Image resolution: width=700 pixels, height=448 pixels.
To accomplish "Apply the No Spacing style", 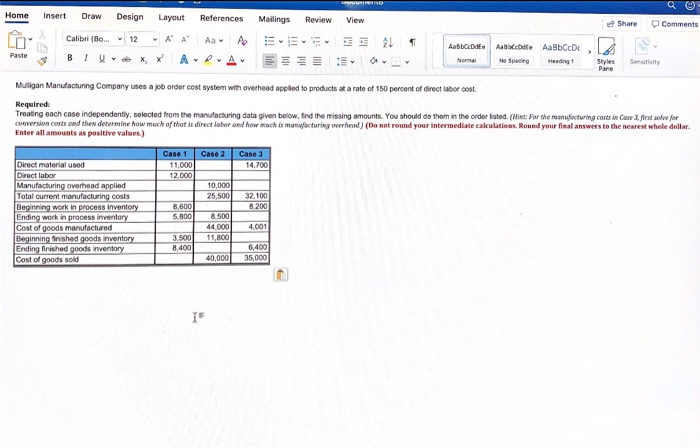I will pos(514,52).
